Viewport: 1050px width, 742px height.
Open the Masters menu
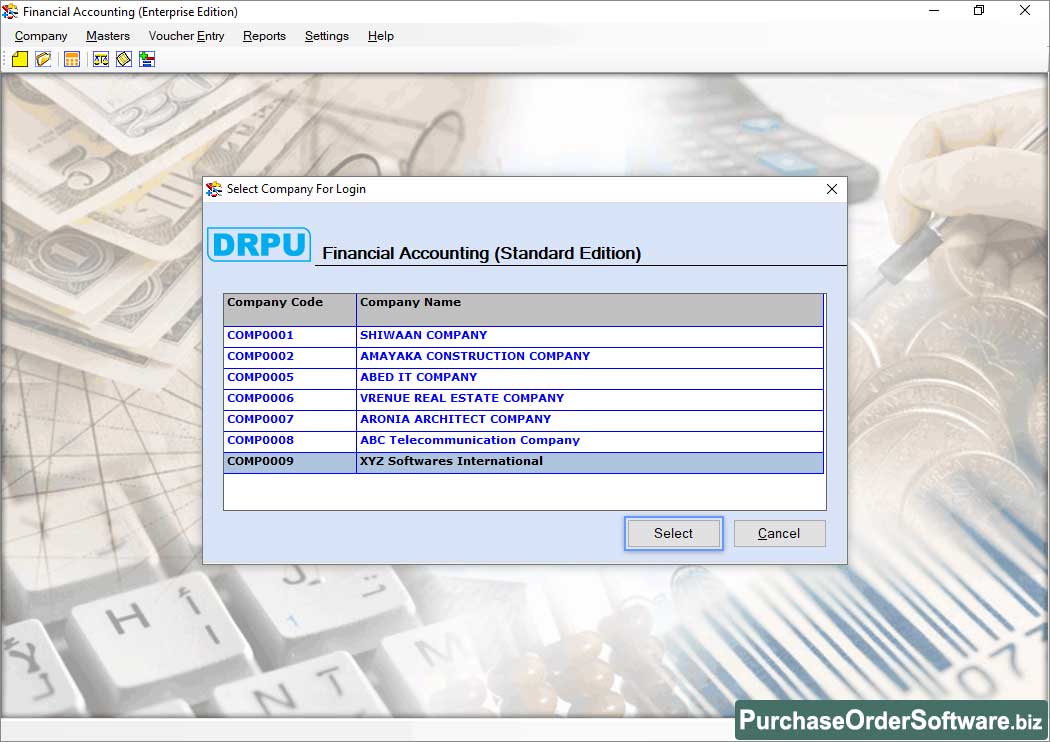(108, 36)
